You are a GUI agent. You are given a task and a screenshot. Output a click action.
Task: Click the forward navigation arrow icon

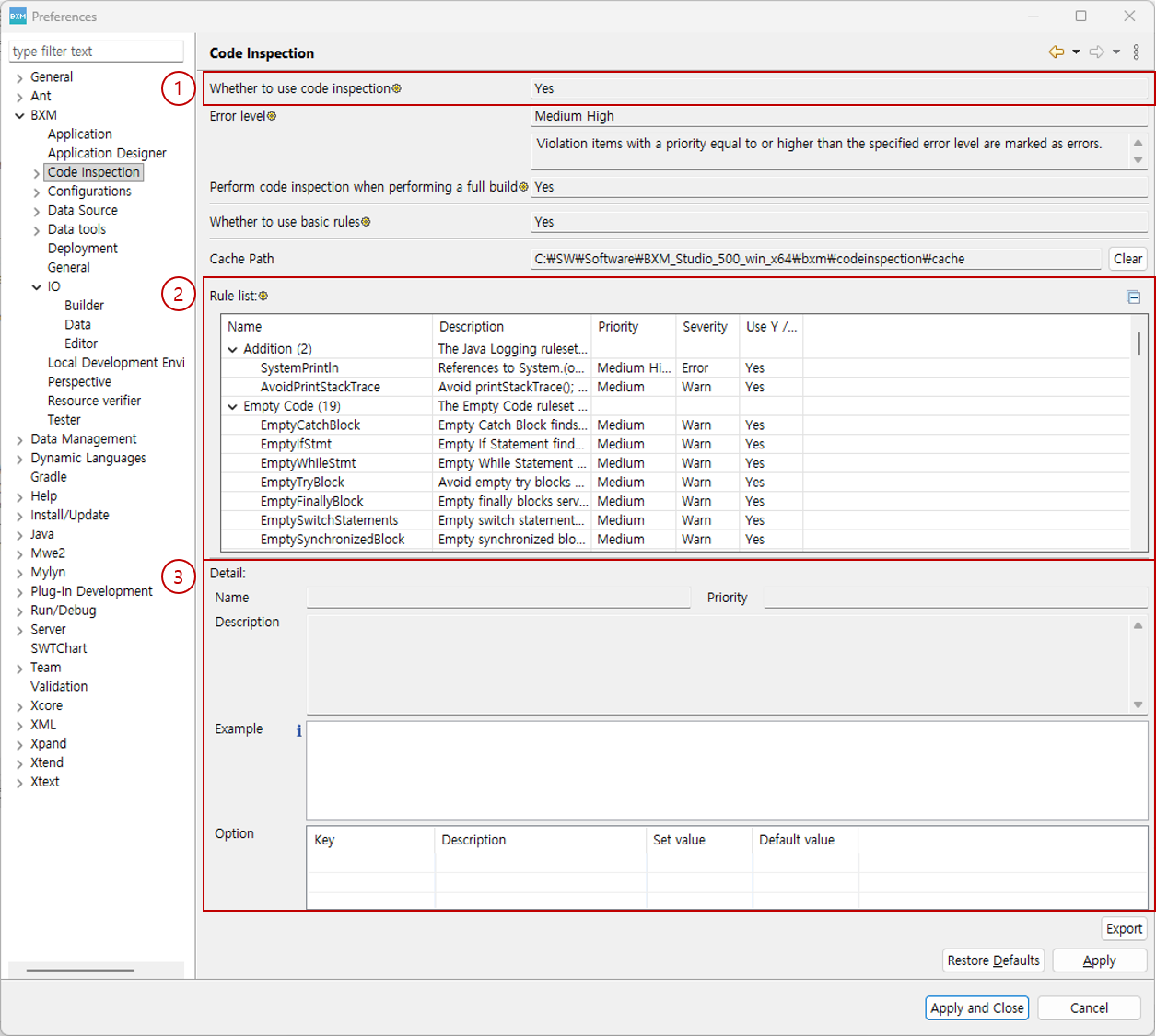point(1096,52)
